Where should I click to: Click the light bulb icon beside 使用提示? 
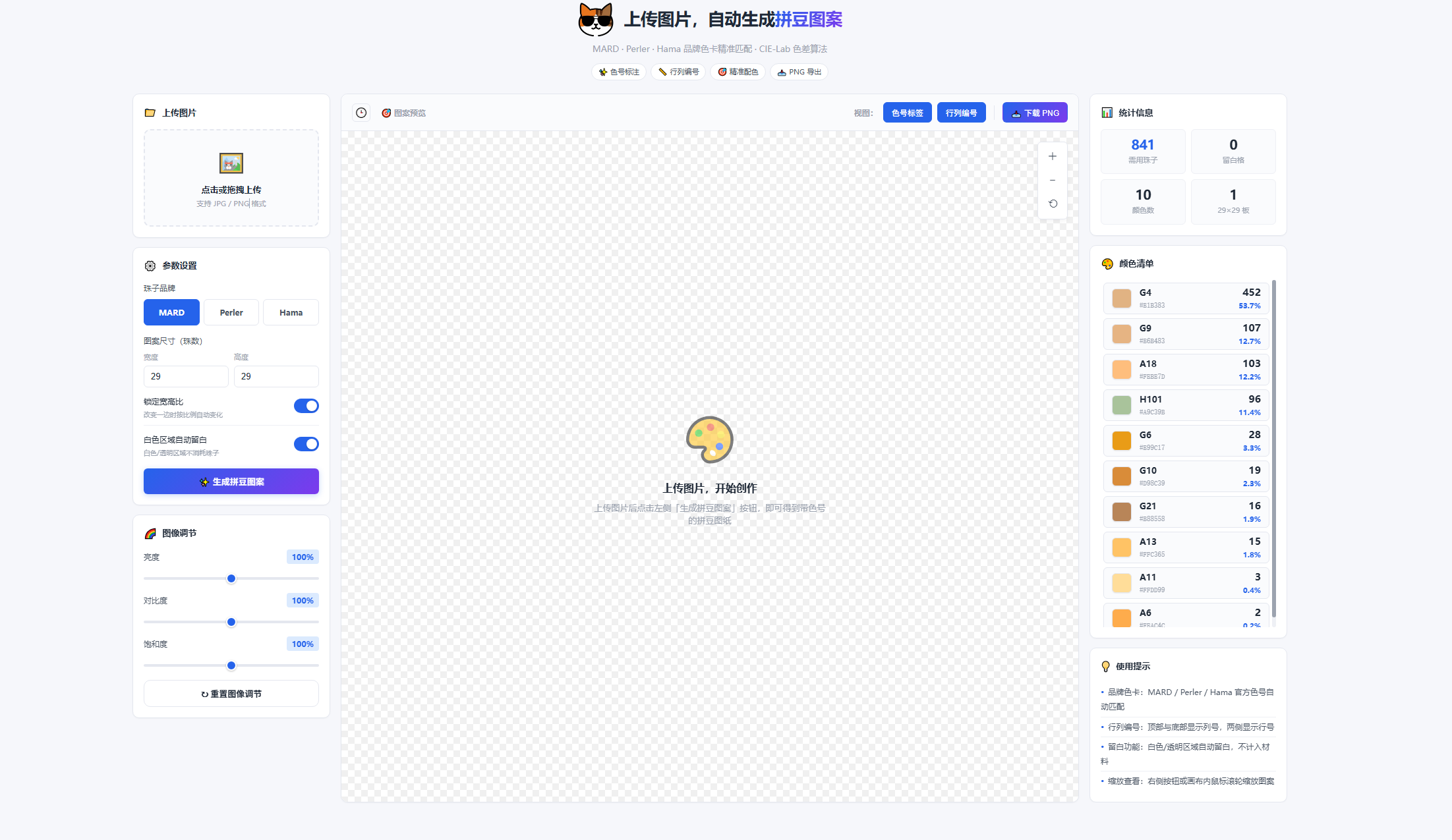tap(1106, 666)
